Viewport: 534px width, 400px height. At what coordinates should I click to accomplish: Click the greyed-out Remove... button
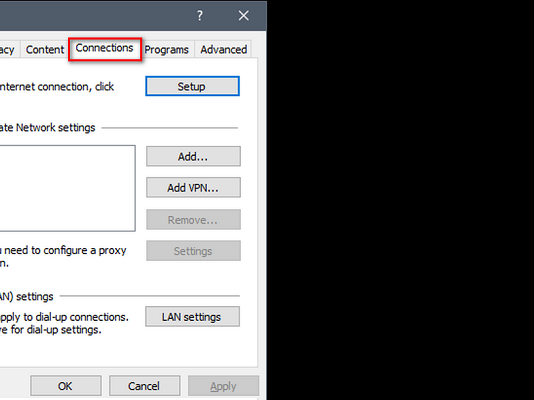point(193,220)
